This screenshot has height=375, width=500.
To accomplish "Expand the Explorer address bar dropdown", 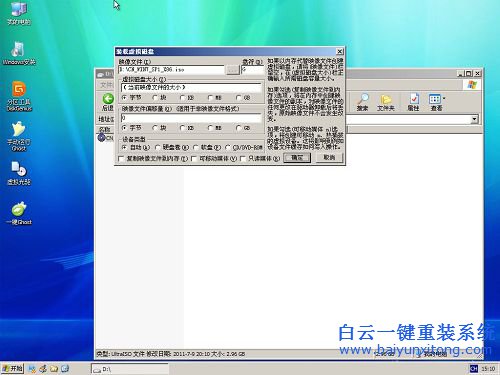I will tap(474, 119).
